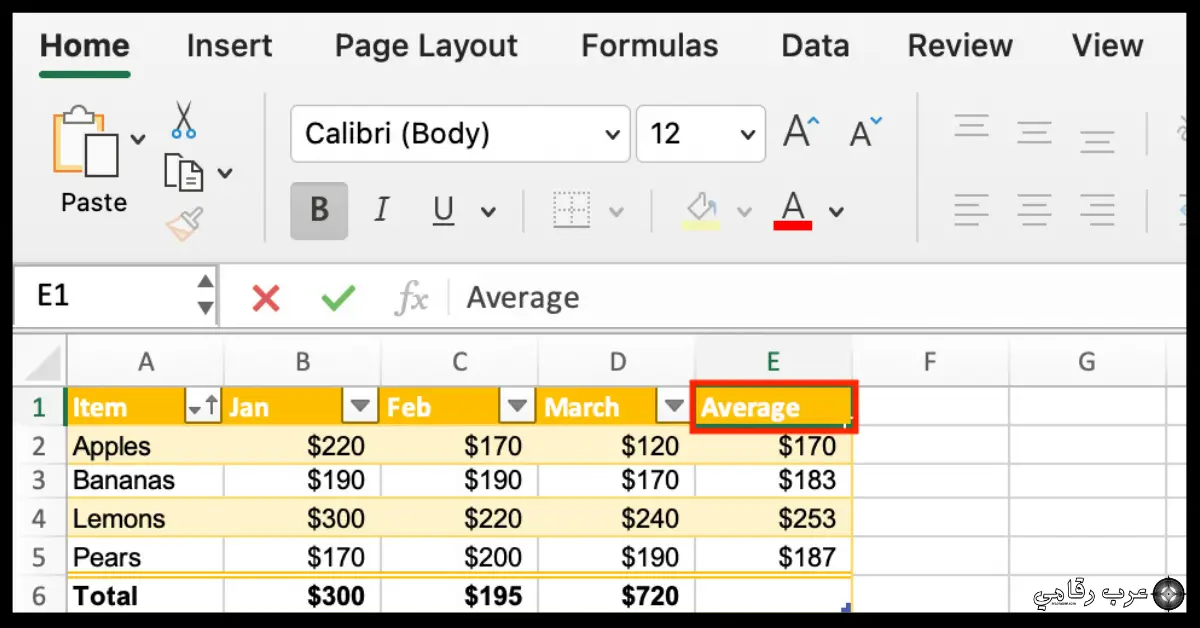Click the Decrease Font Size icon
Viewport: 1200px width, 628px height.
(862, 132)
